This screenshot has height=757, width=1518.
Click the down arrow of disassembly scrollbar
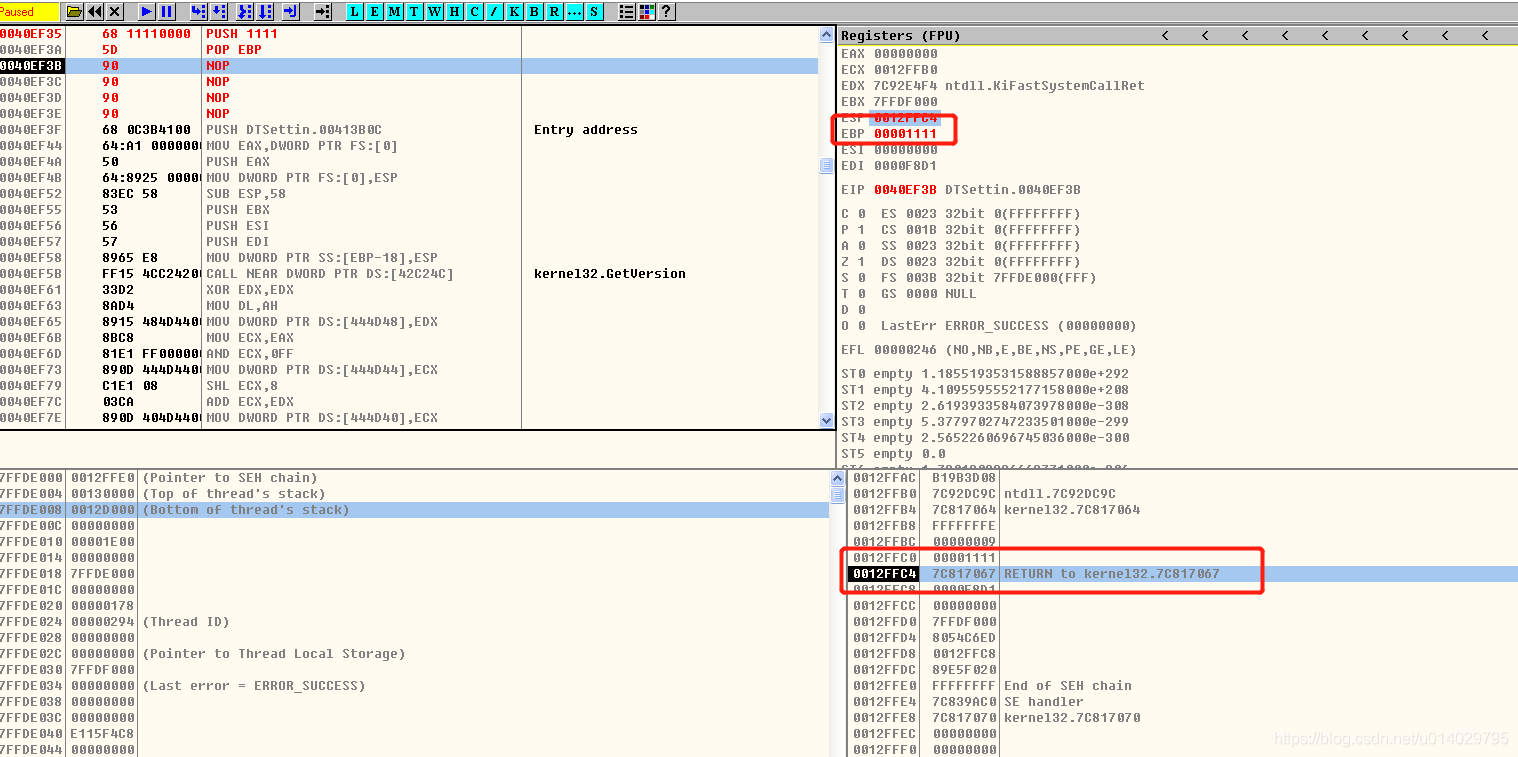(826, 421)
